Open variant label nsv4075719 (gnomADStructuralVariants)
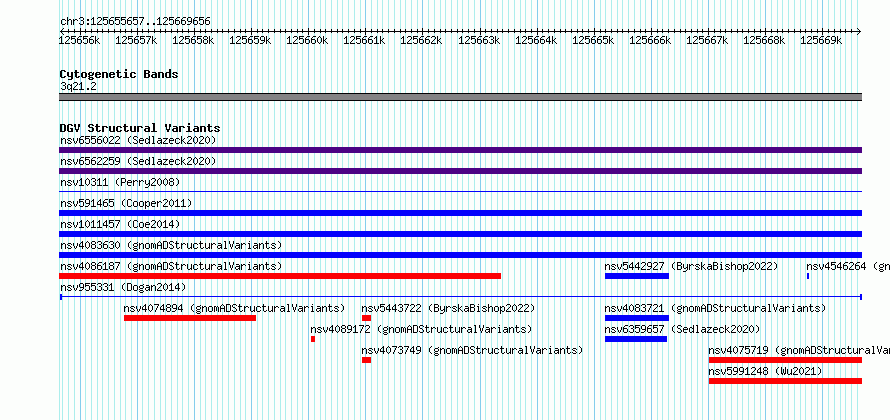The width and height of the screenshot is (890, 420). coord(799,350)
